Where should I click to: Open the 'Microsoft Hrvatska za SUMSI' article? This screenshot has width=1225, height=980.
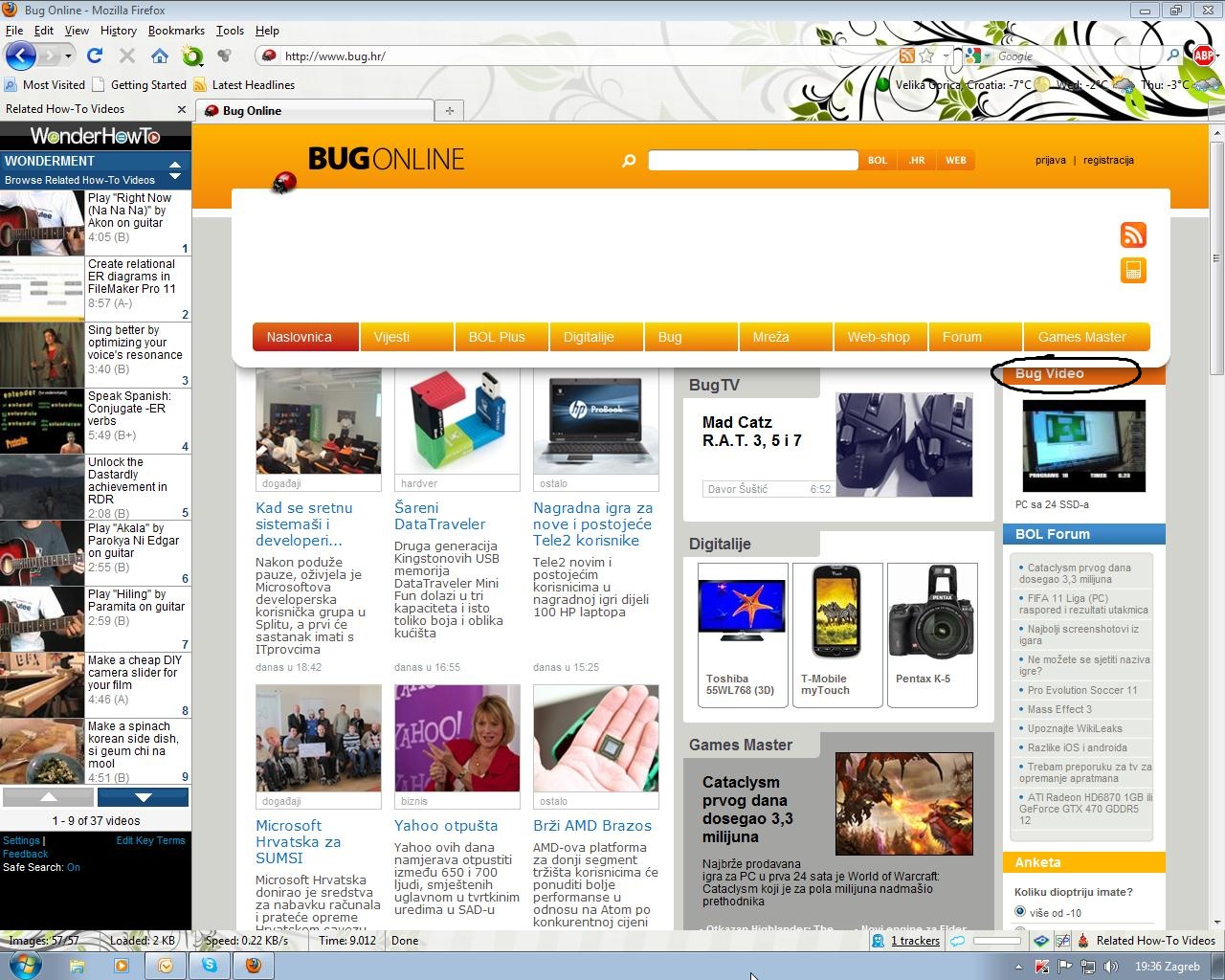click(x=298, y=842)
